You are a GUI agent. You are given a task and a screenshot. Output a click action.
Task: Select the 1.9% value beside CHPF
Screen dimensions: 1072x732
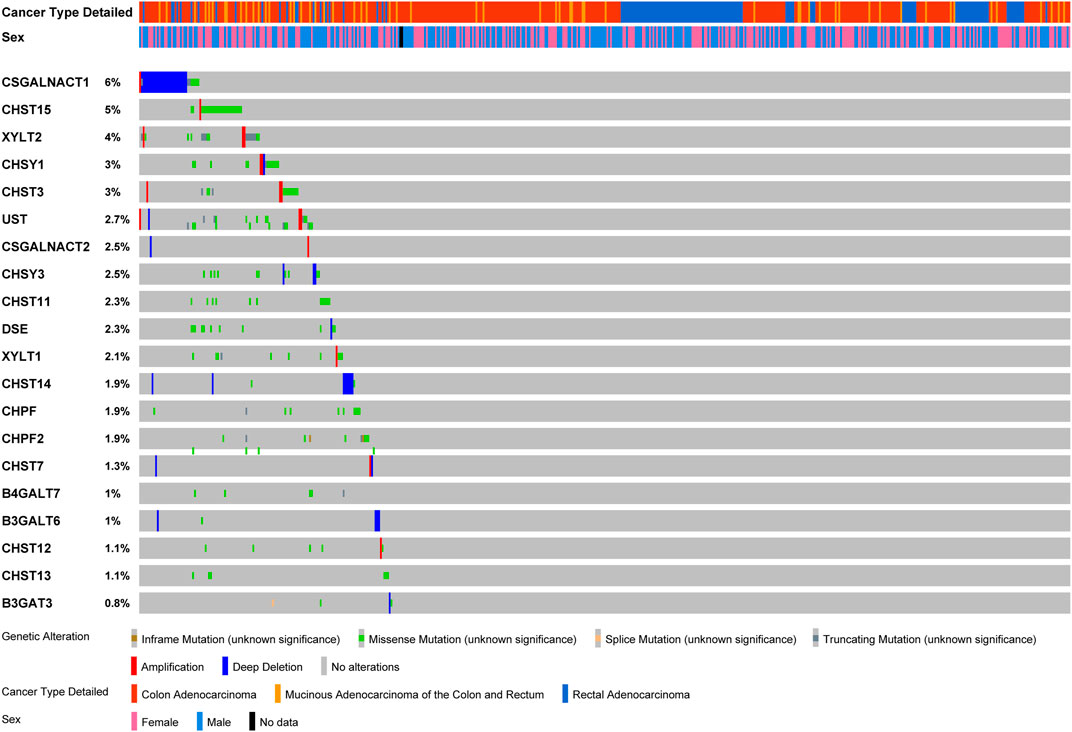pos(117,411)
